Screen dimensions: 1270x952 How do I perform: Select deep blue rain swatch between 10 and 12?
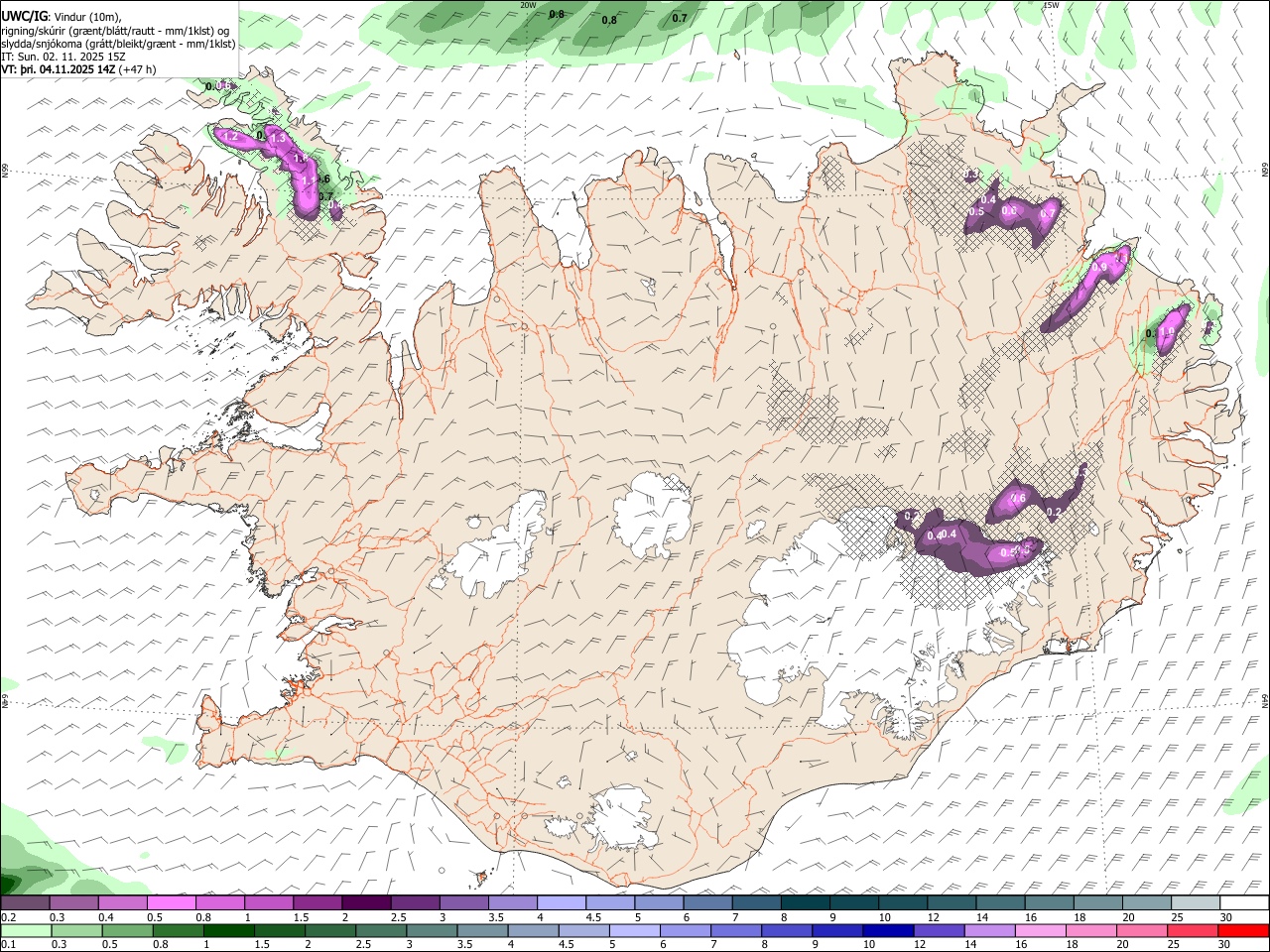pyautogui.click(x=888, y=930)
